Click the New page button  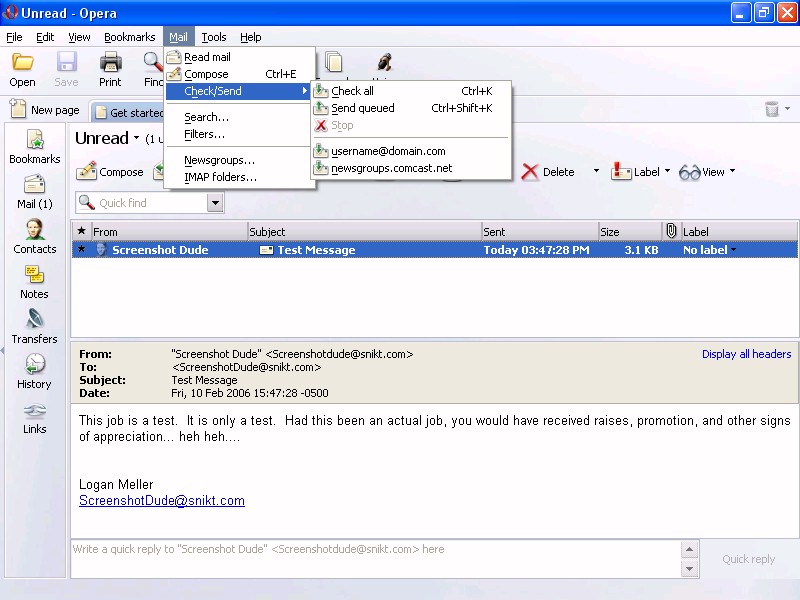tap(45, 110)
